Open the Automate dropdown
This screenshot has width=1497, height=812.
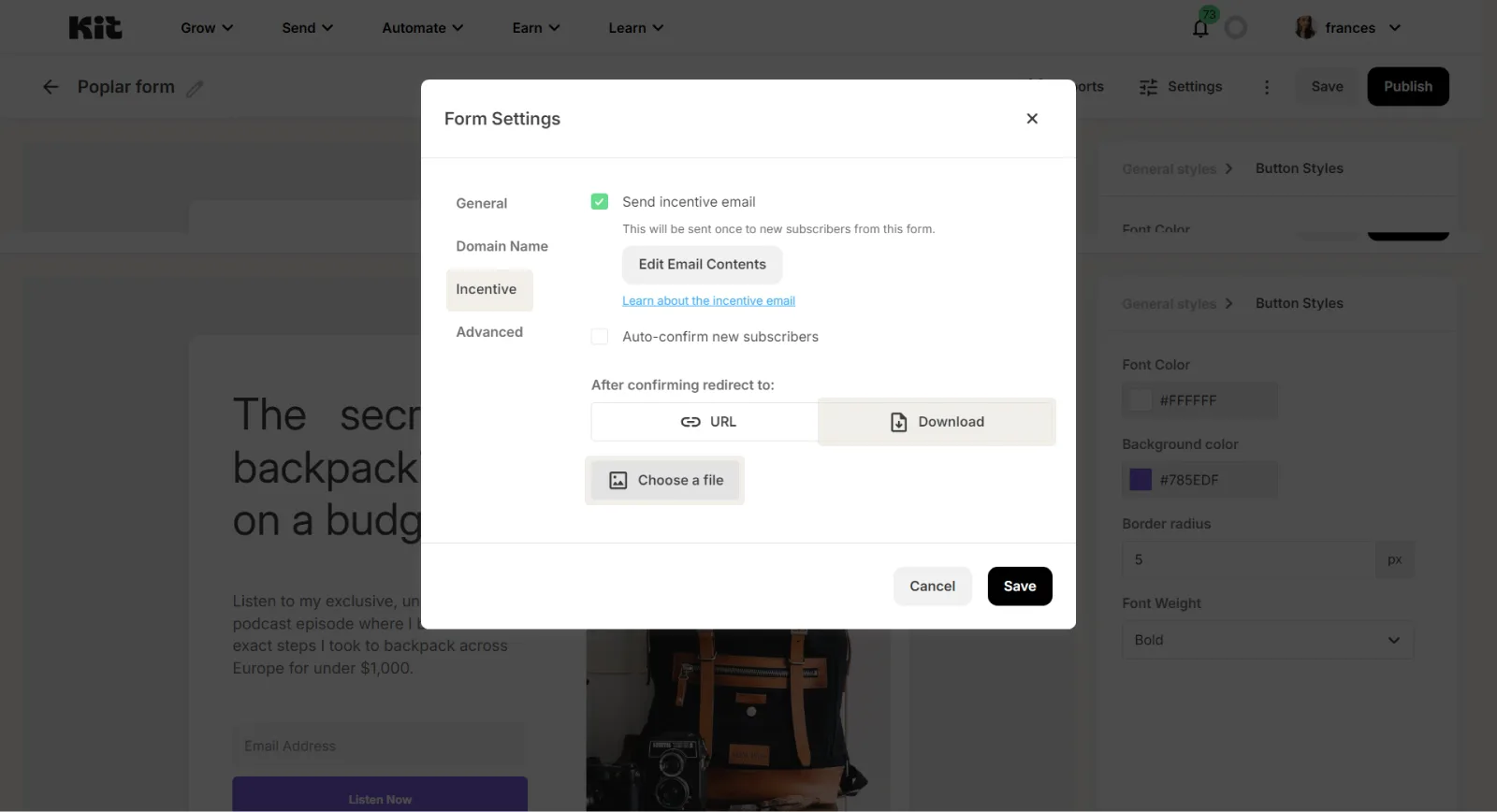tap(422, 28)
